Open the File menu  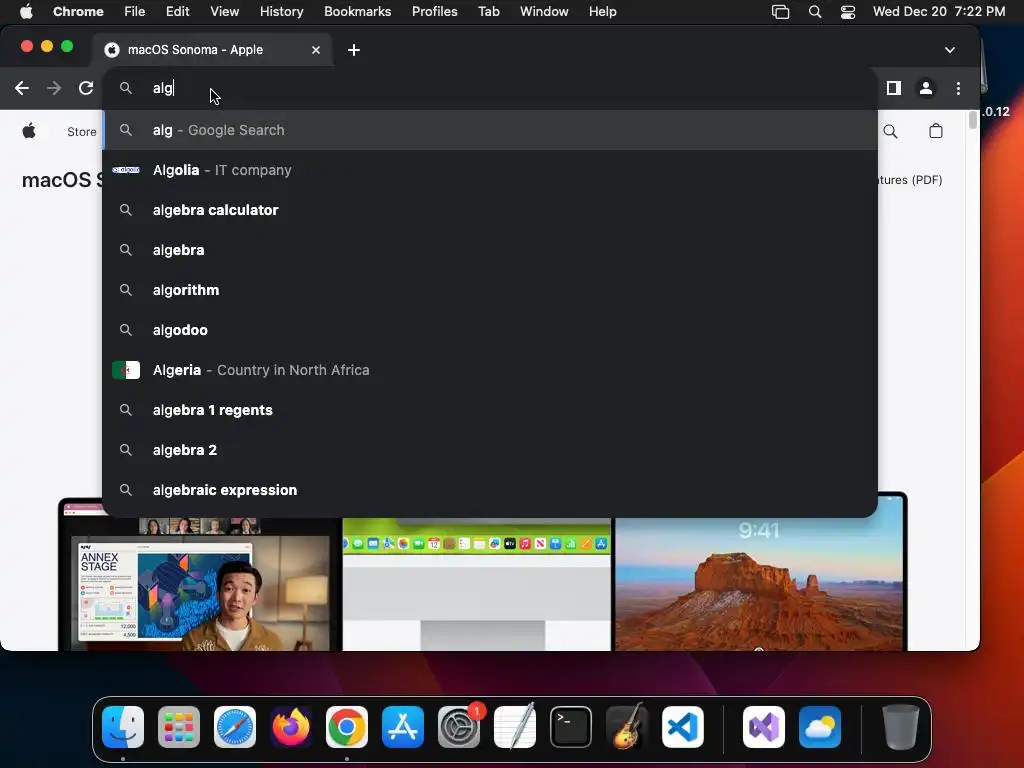click(135, 11)
